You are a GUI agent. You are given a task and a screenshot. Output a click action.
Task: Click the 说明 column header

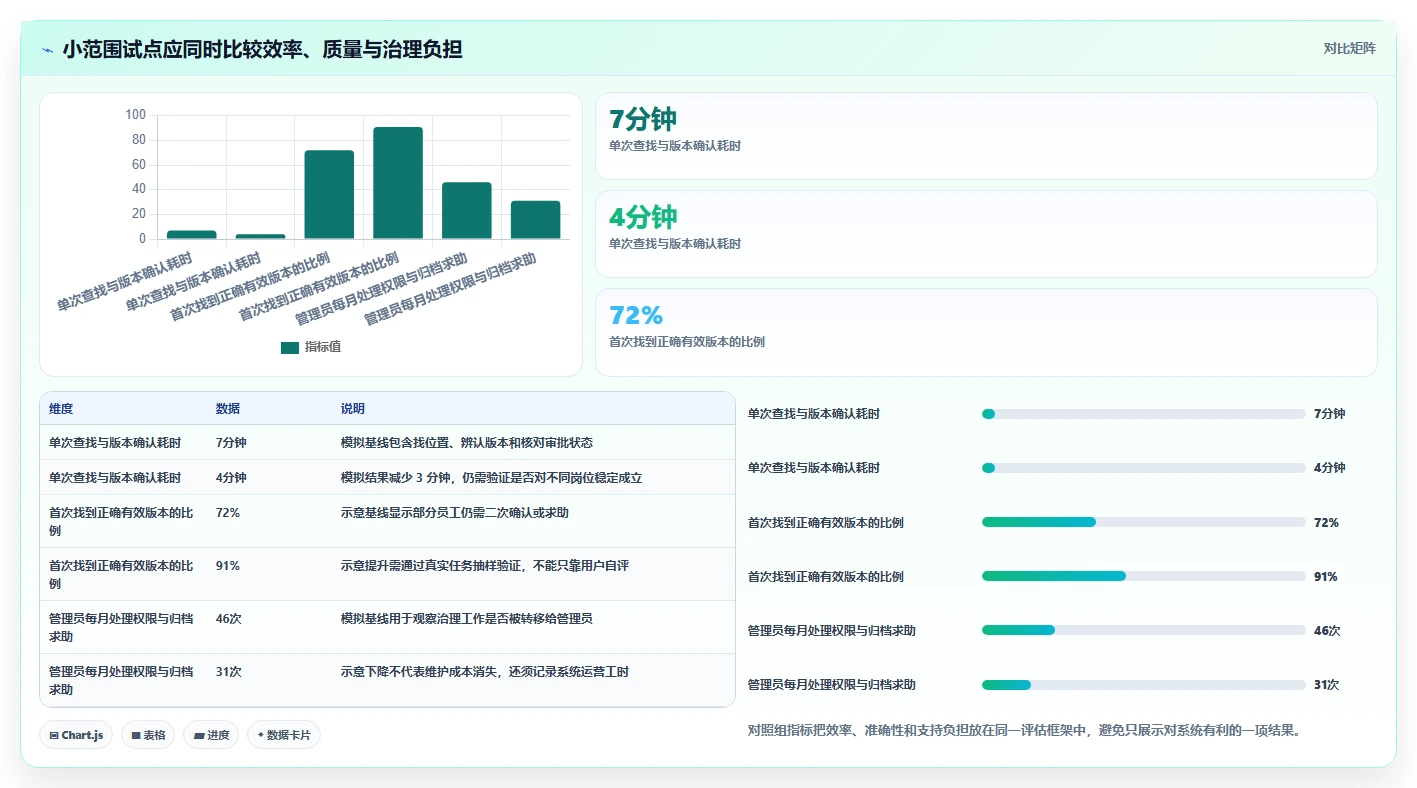pos(353,409)
